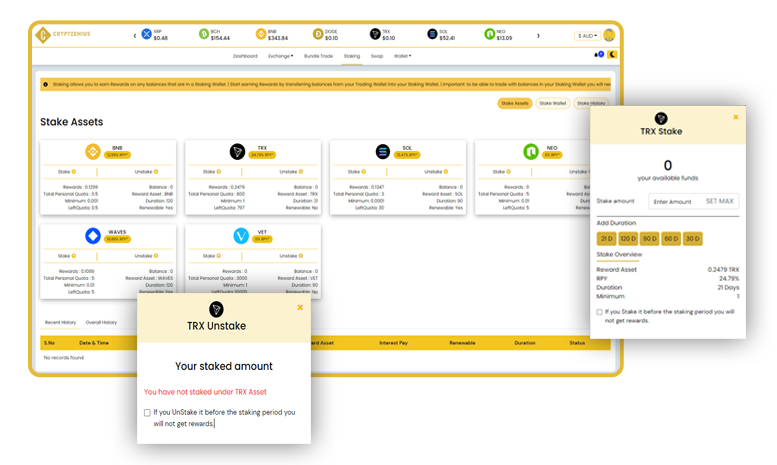Select the 120 D duration button
The width and height of the screenshot is (777, 465).
tap(630, 238)
